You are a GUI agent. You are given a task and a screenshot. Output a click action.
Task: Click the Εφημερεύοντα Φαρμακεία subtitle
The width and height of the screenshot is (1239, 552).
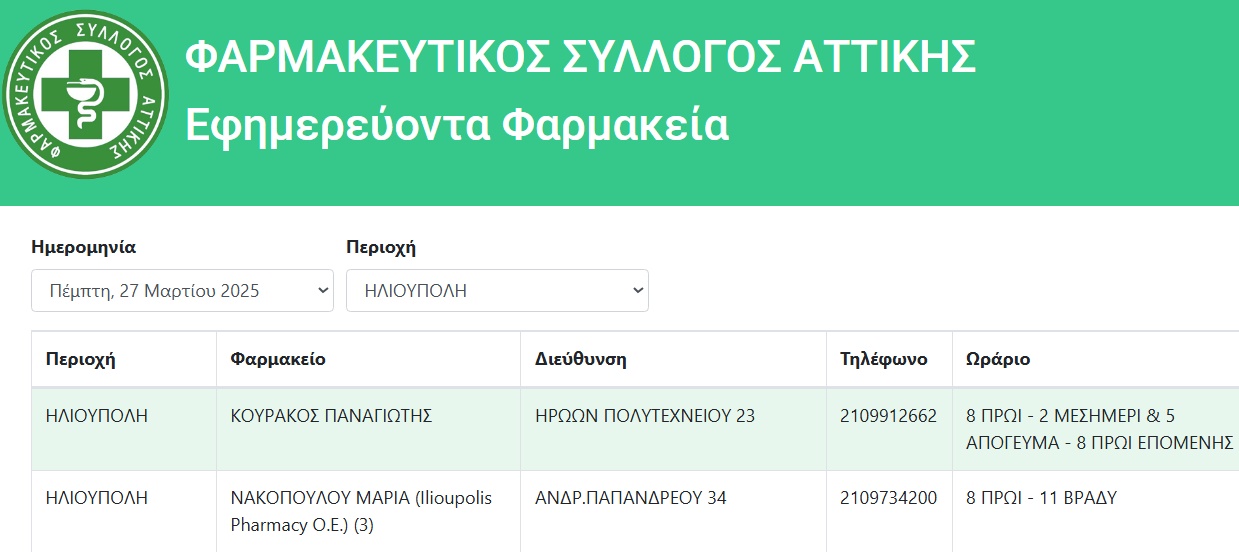(457, 126)
